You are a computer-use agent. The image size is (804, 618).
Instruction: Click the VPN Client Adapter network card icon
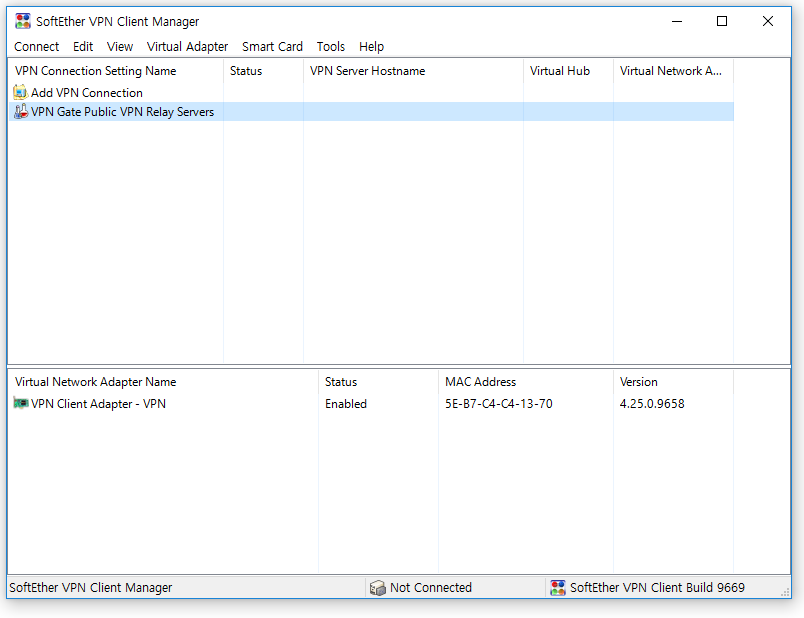coord(21,403)
